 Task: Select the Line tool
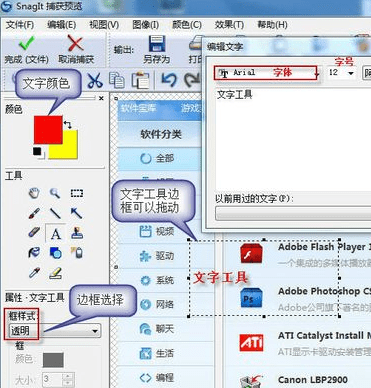(x=55, y=213)
